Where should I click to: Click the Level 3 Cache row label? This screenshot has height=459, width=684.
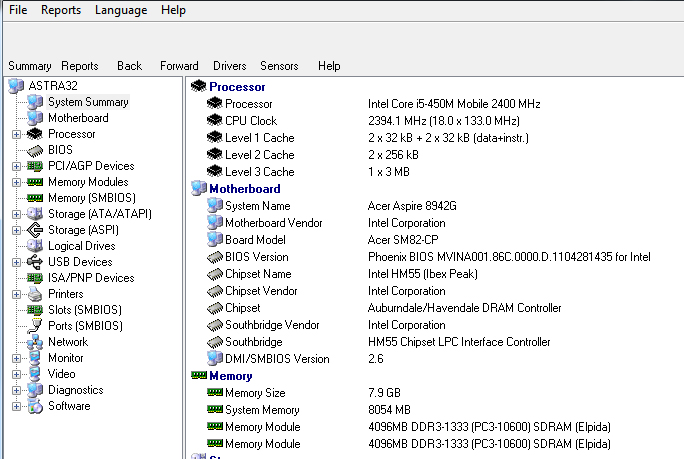pos(260,172)
